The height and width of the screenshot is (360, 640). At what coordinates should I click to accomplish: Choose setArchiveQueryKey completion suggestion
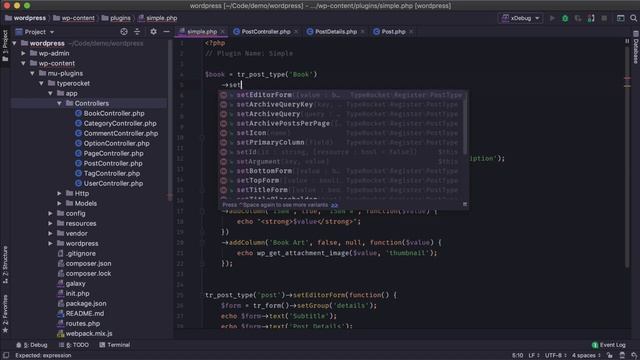pos(342,104)
